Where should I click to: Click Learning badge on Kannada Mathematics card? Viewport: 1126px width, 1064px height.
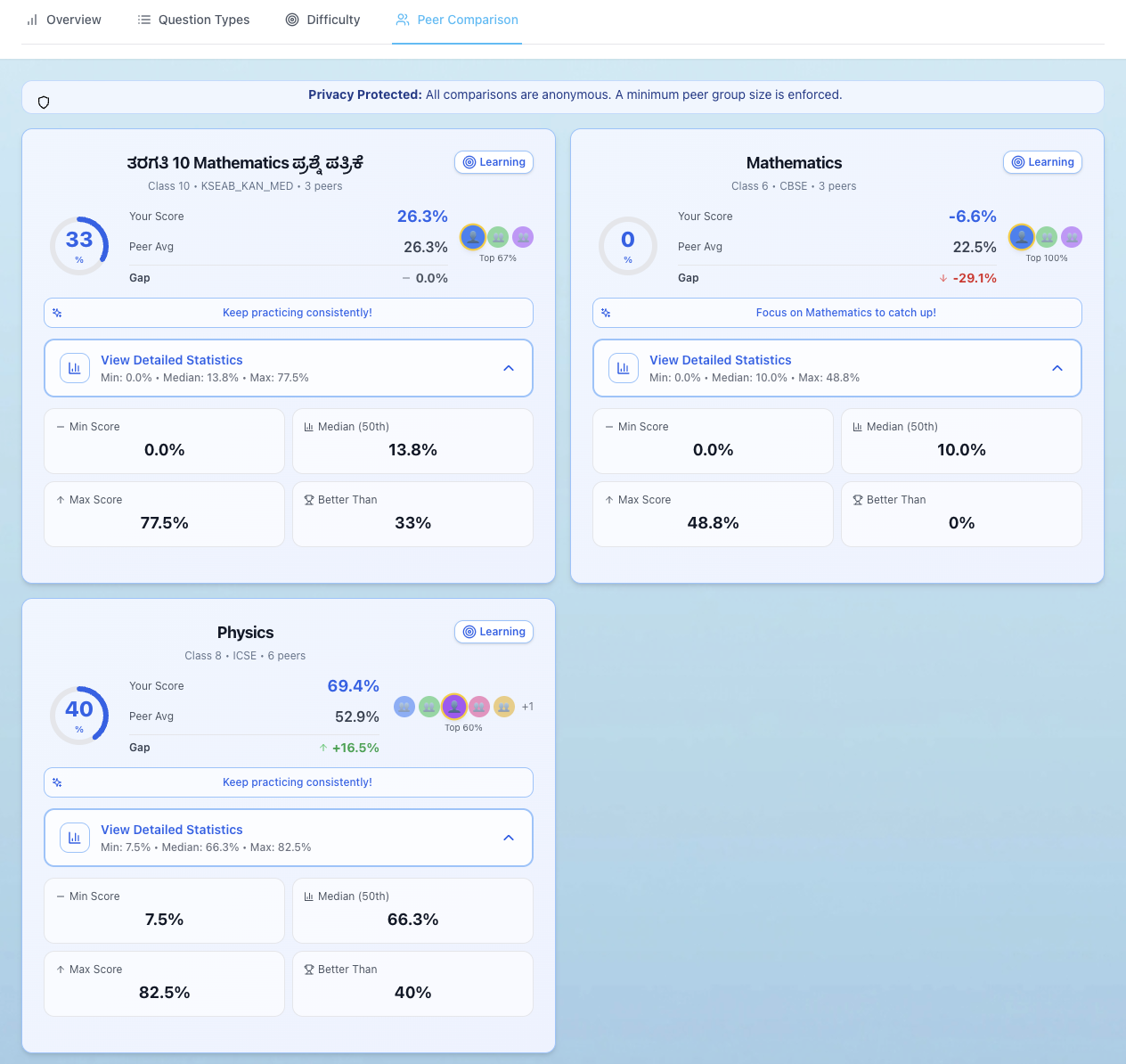[x=494, y=162]
